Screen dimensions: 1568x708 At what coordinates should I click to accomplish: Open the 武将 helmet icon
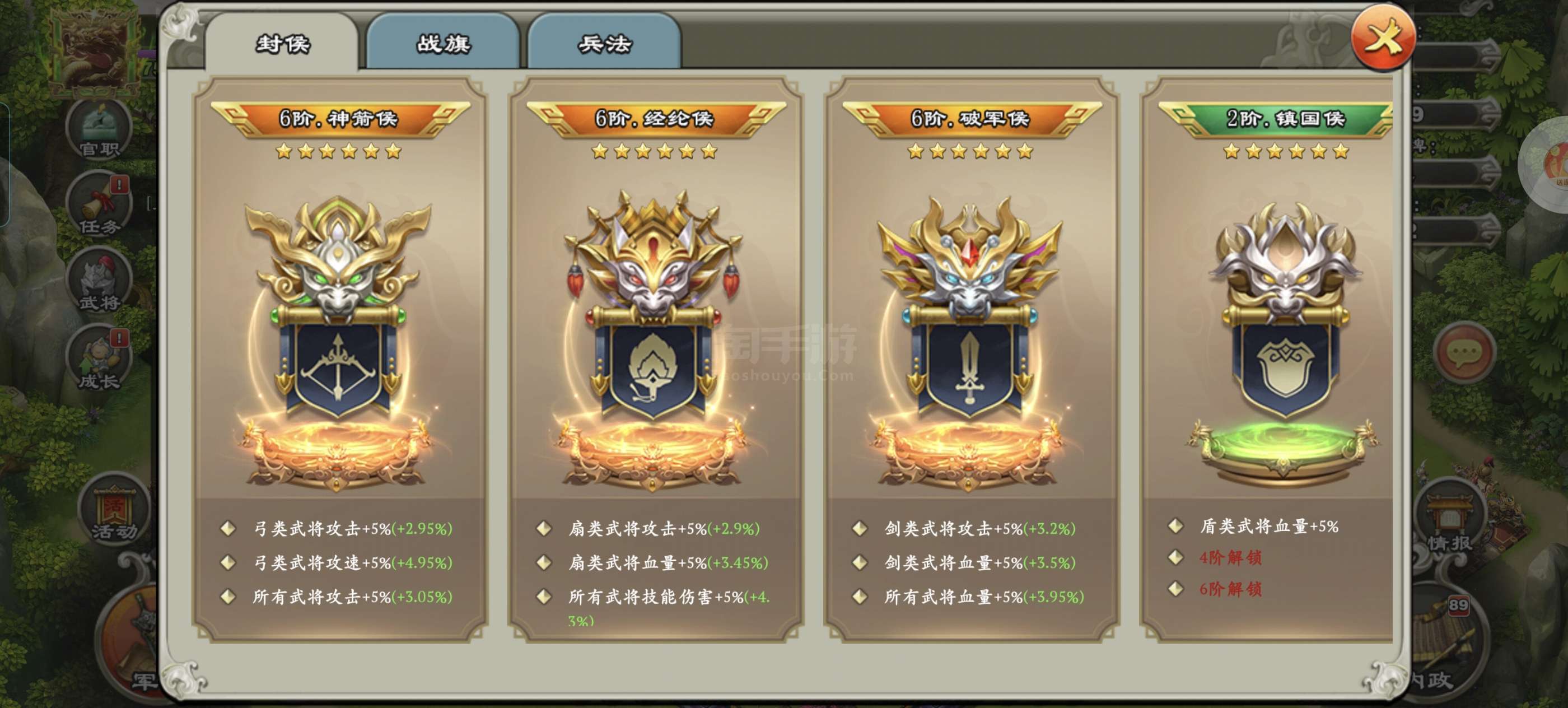click(99, 282)
